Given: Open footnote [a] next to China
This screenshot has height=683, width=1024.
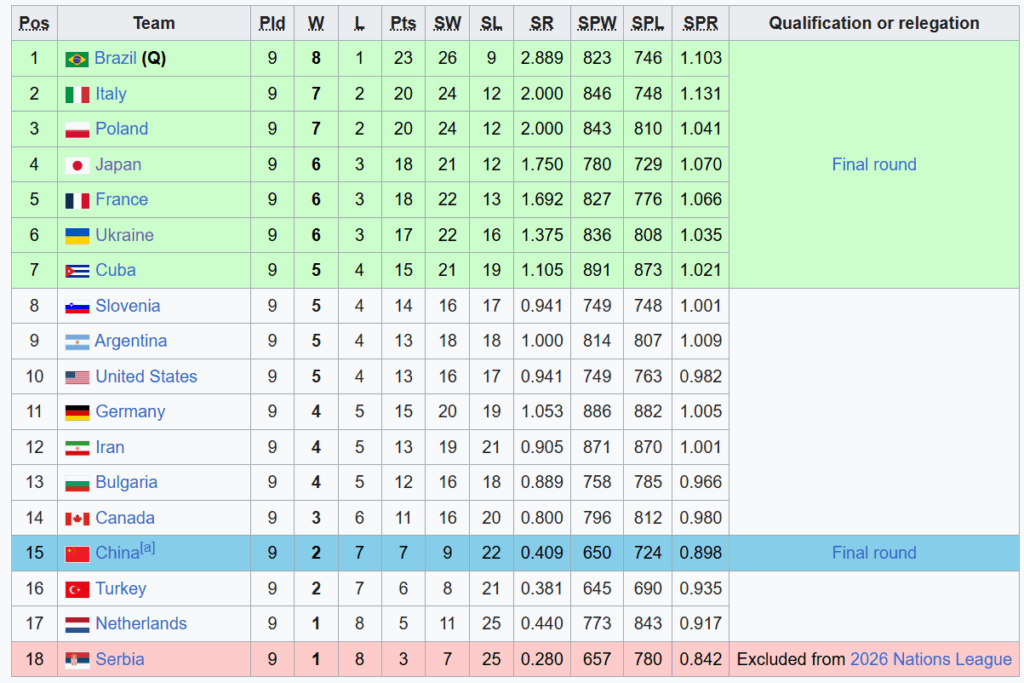Looking at the screenshot, I should pyautogui.click(x=148, y=548).
